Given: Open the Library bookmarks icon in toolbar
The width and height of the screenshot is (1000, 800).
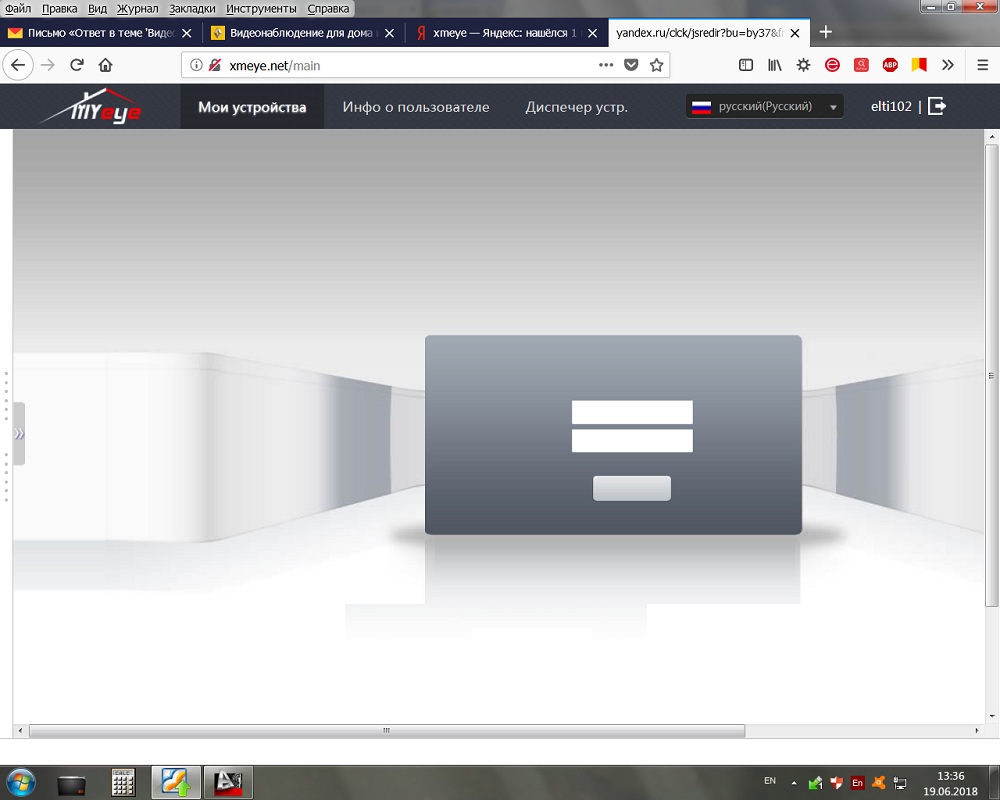Looking at the screenshot, I should pyautogui.click(x=774, y=65).
